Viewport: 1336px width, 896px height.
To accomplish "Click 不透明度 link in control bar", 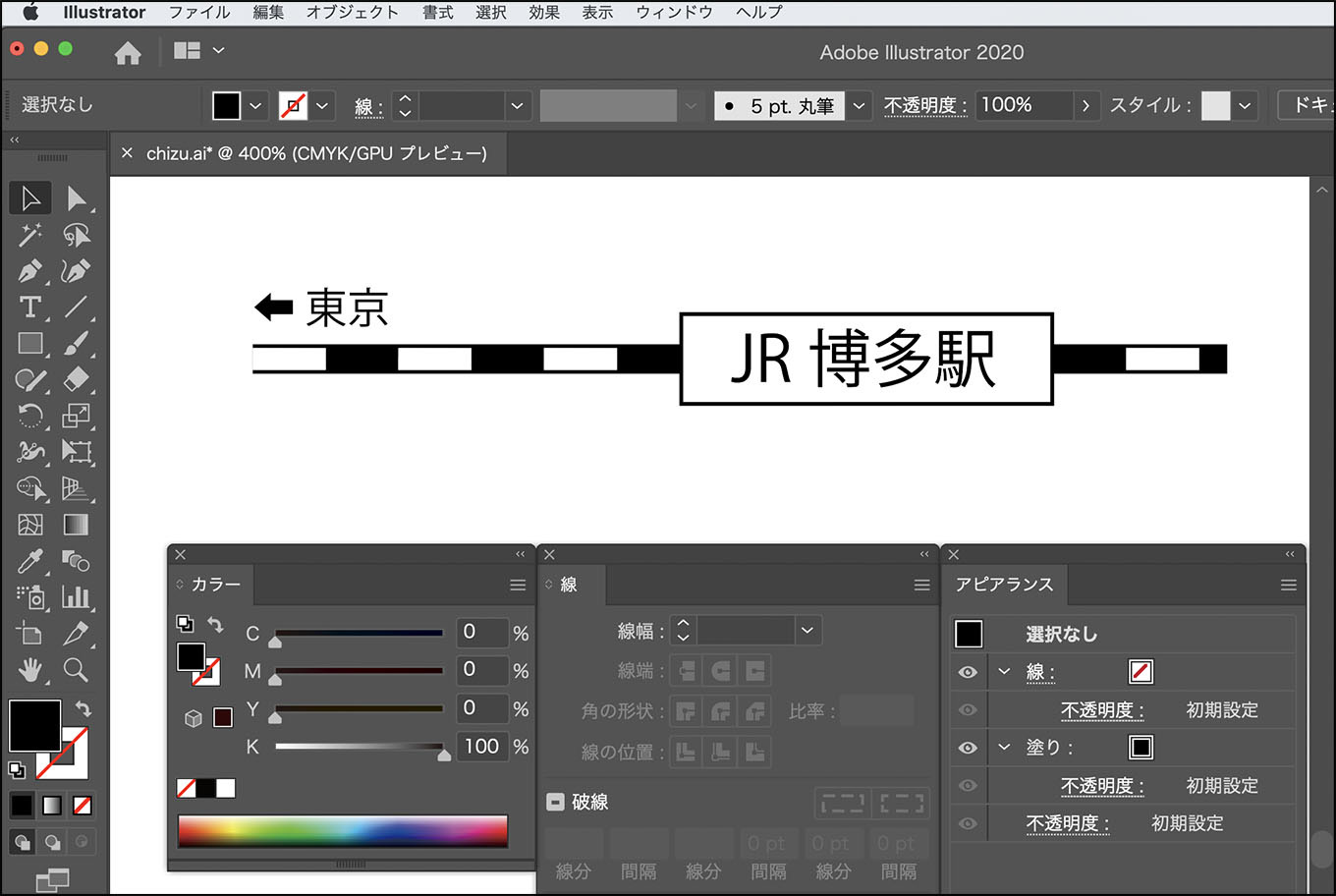I will click(924, 105).
